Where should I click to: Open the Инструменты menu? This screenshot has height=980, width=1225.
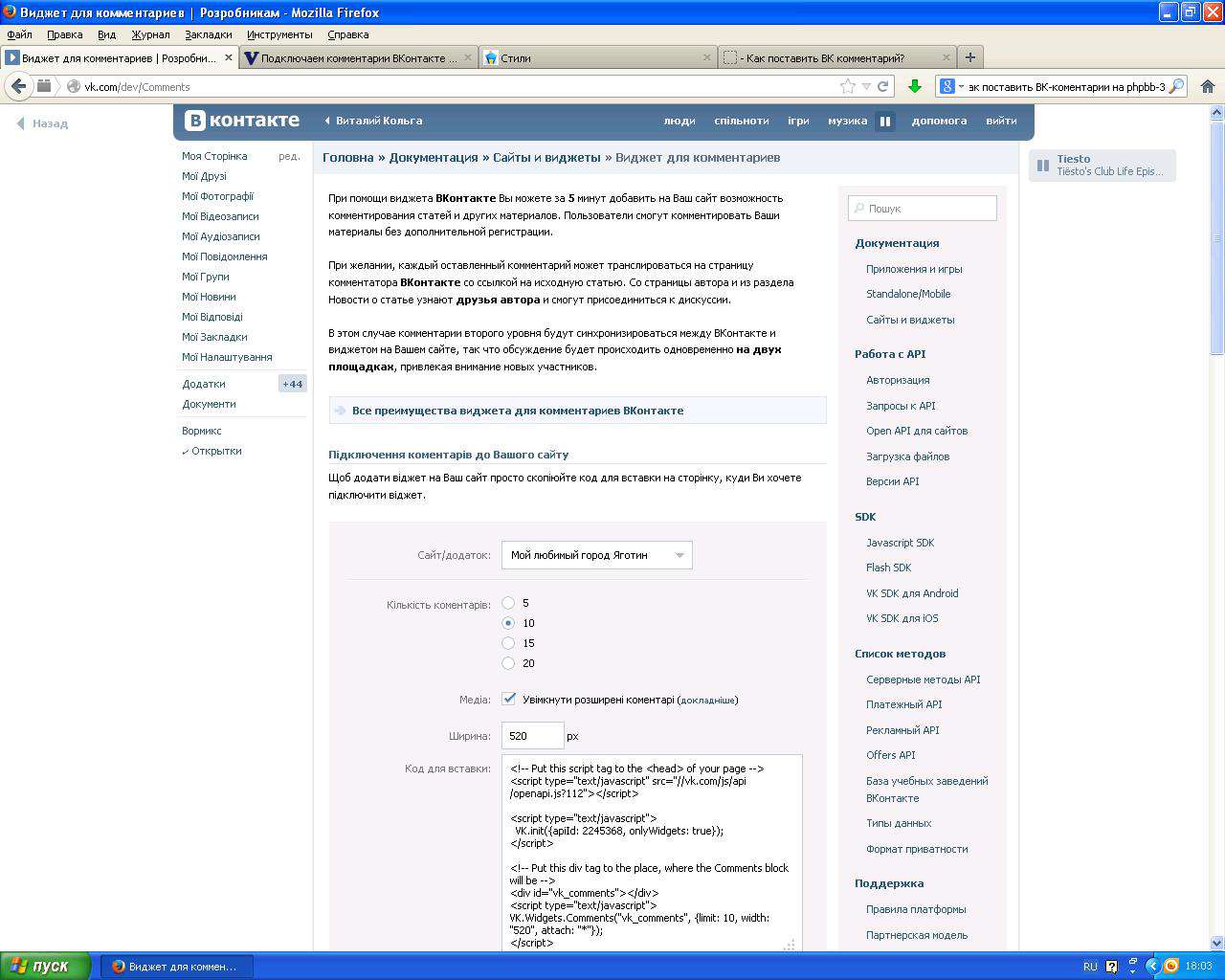pyautogui.click(x=279, y=34)
